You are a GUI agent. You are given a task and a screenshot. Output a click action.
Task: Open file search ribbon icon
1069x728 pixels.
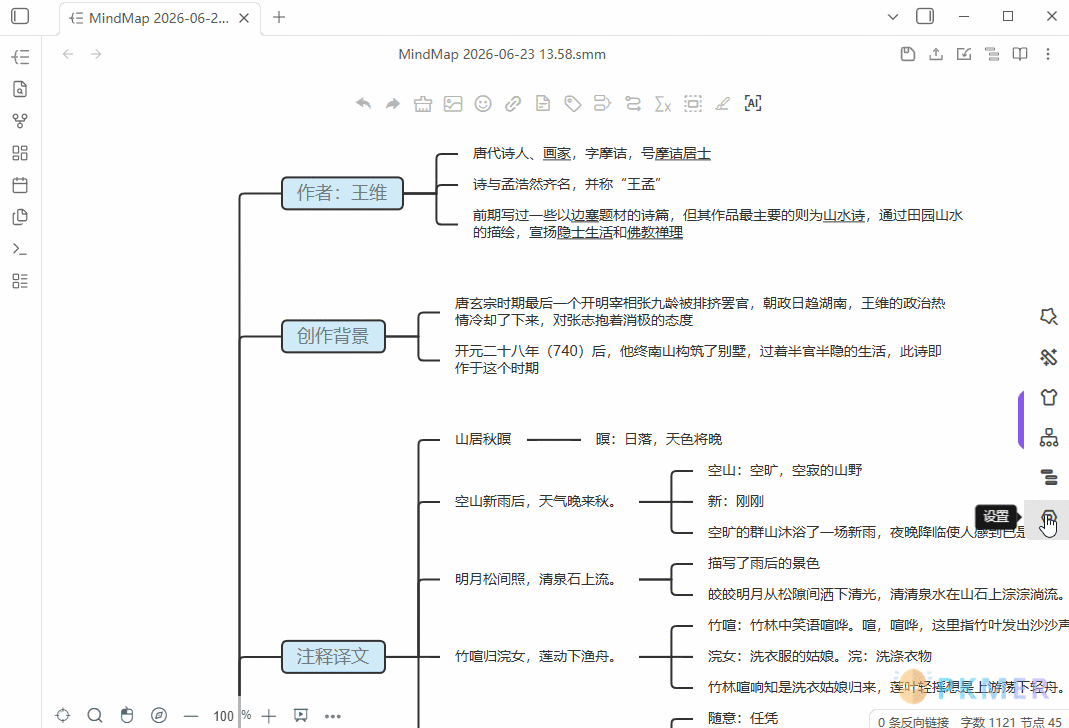tap(20, 89)
